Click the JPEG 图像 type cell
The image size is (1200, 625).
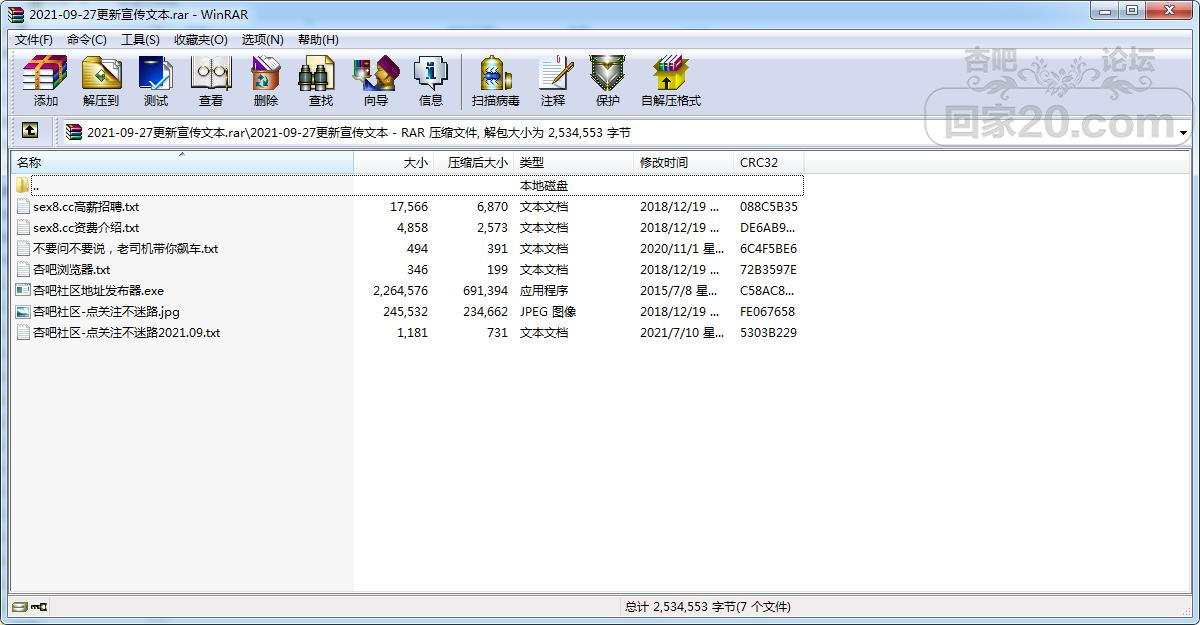pos(548,312)
